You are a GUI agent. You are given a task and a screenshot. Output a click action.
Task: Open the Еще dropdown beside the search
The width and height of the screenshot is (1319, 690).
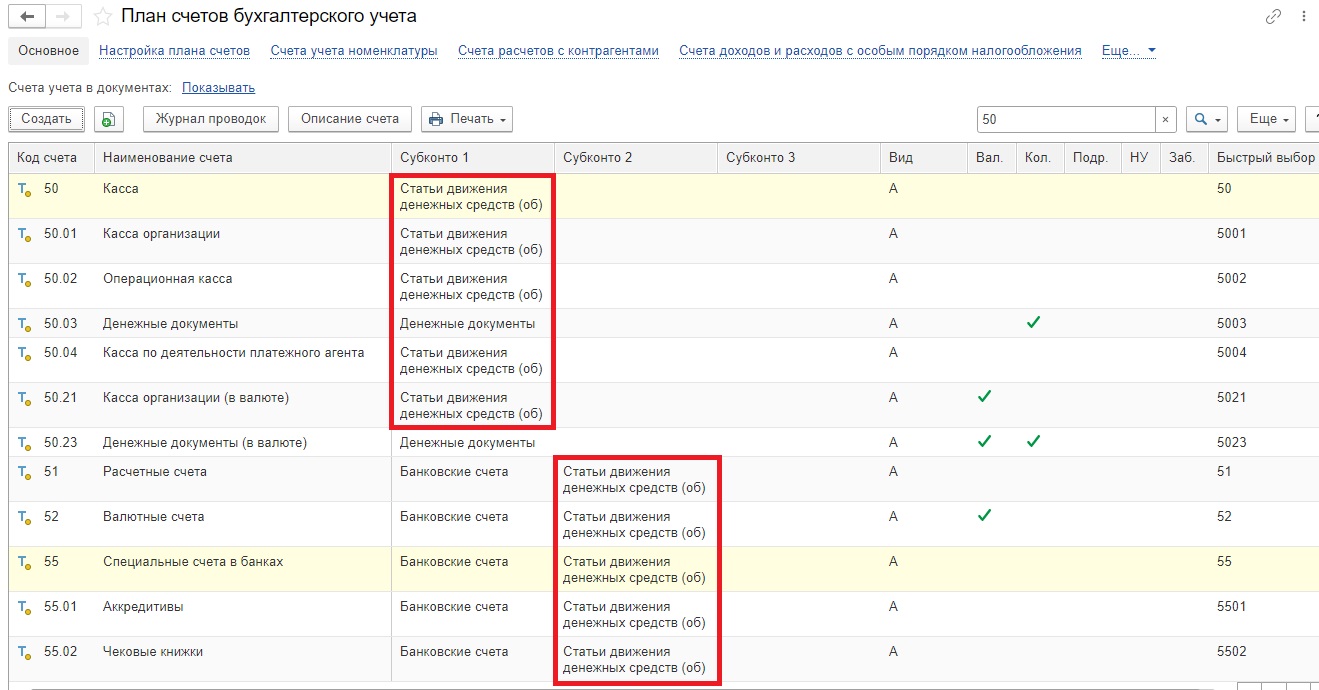(x=1267, y=119)
